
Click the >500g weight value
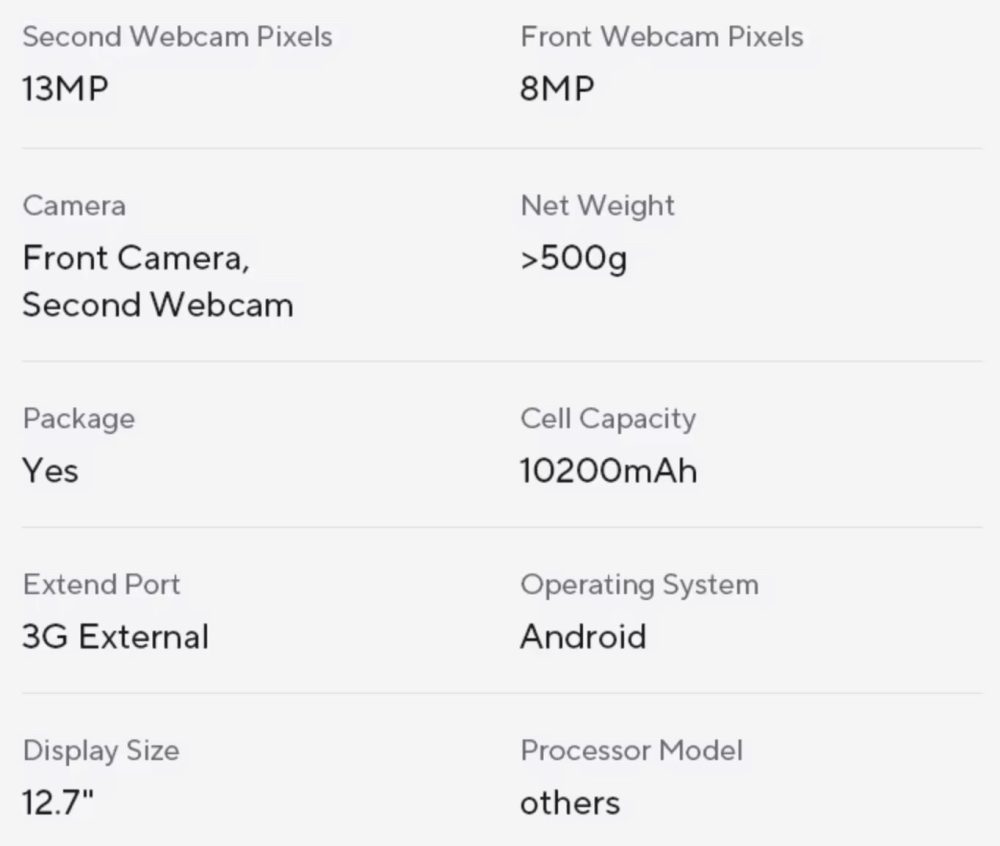573,259
